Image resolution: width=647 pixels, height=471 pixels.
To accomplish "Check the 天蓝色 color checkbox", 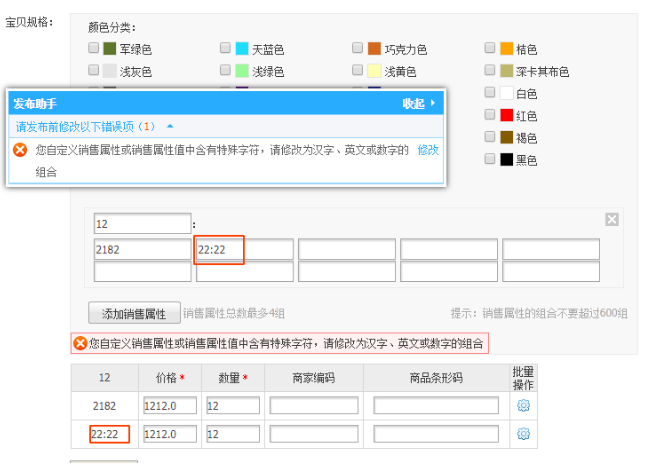I will click(x=225, y=48).
